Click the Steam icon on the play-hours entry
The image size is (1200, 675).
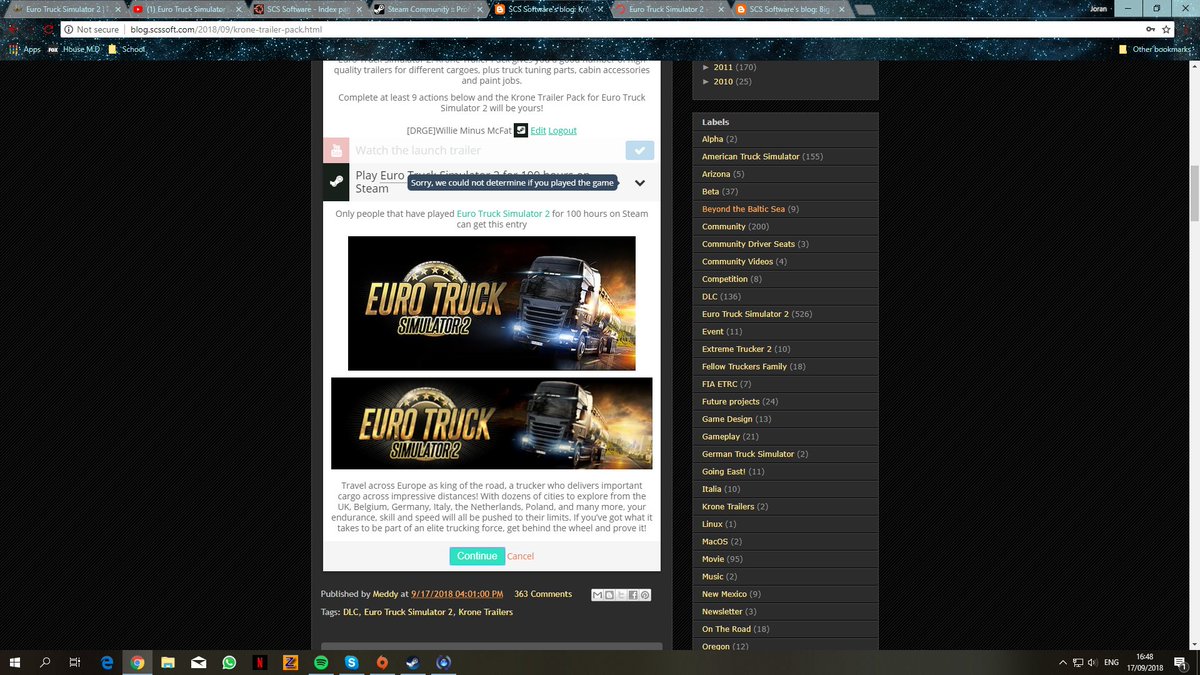pyautogui.click(x=336, y=183)
